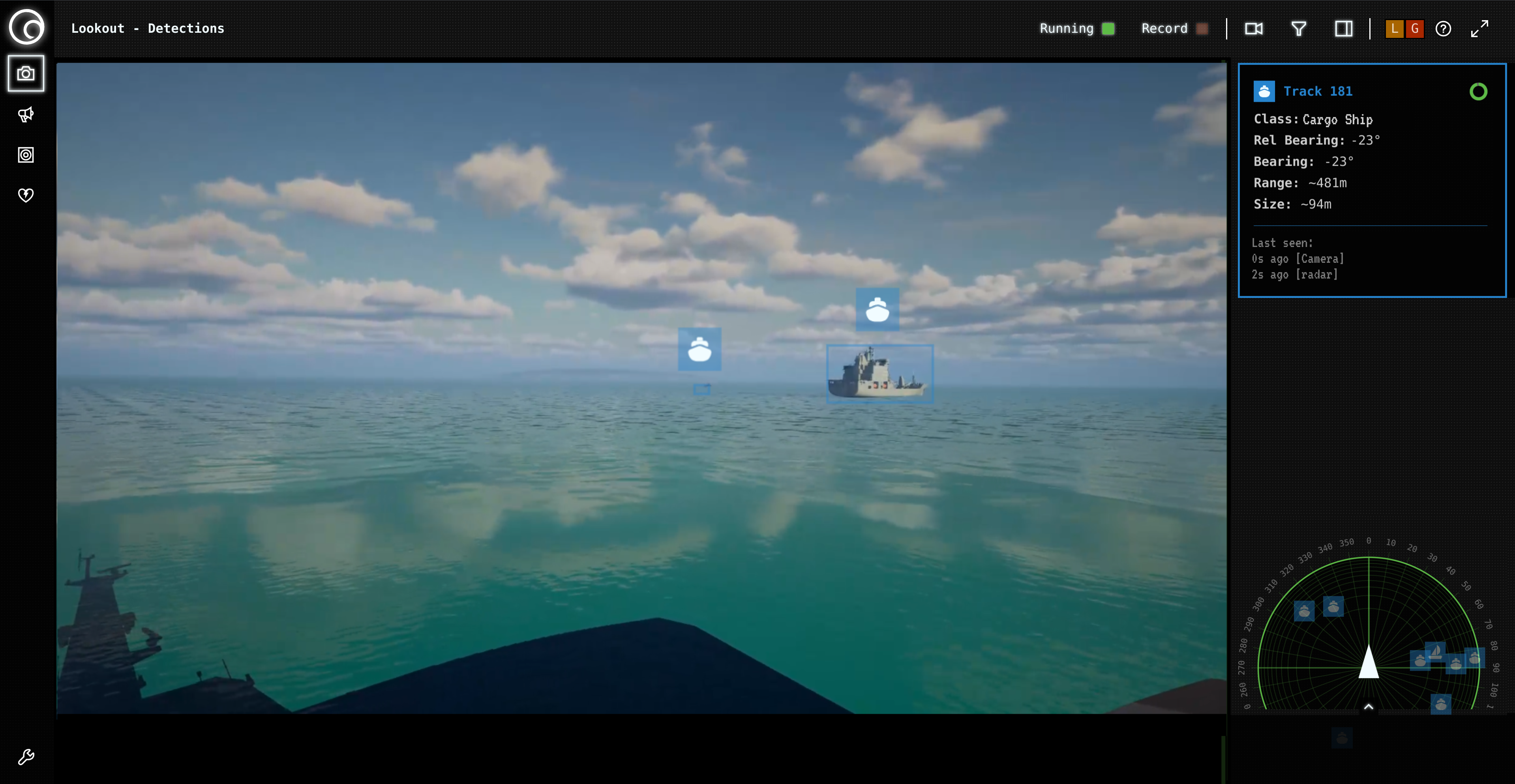The width and height of the screenshot is (1515, 784).
Task: Enter fullscreen with expand arrows icon
Action: tap(1480, 28)
